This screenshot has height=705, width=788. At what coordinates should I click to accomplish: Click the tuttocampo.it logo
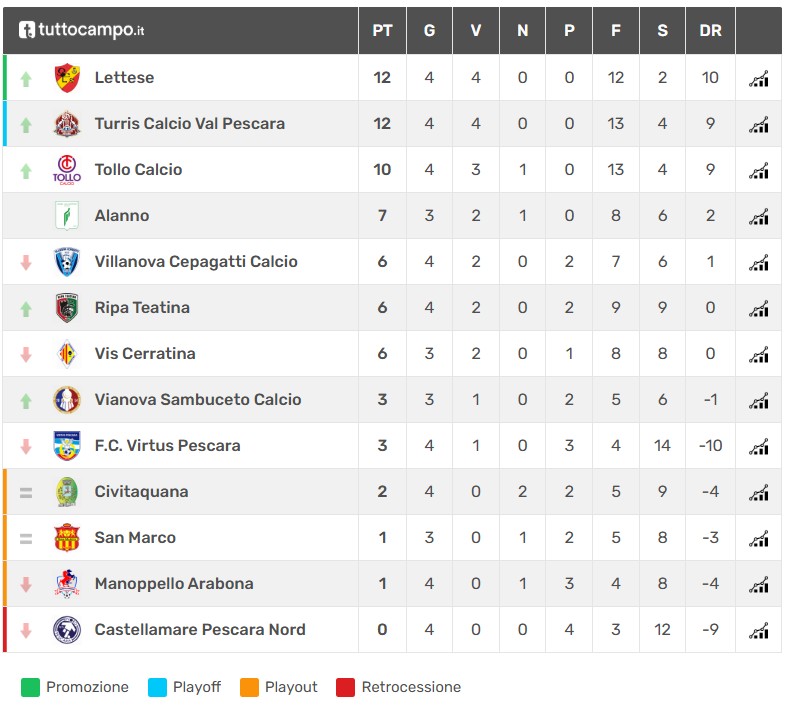[x=82, y=30]
